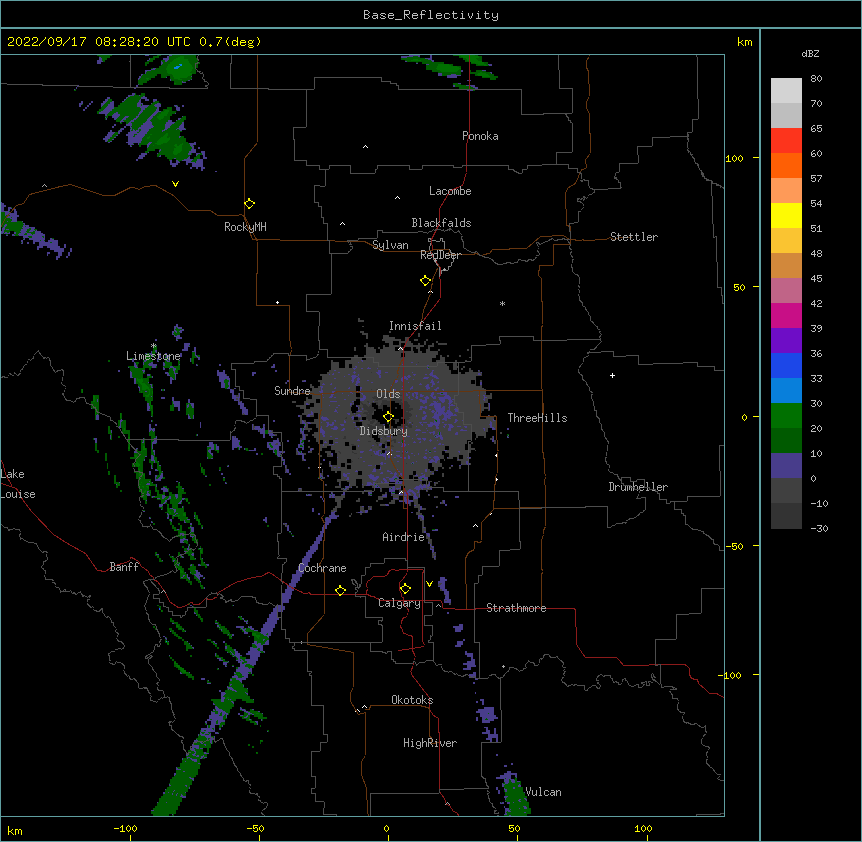Click the Airdrie city label
Viewport: 862px width, 842px height.
click(403, 537)
